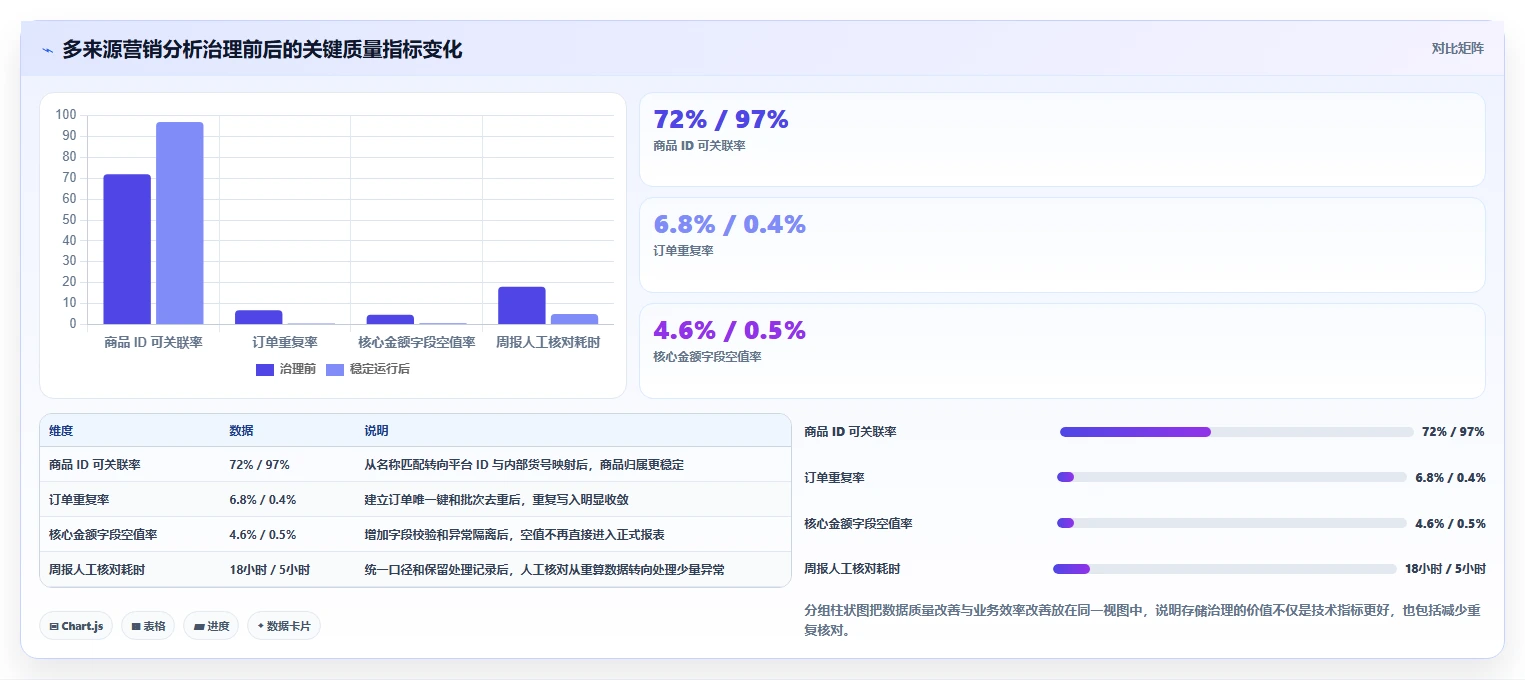The image size is (1525, 680).
Task: Click the y-axis tick value 100
Action: tap(66, 115)
